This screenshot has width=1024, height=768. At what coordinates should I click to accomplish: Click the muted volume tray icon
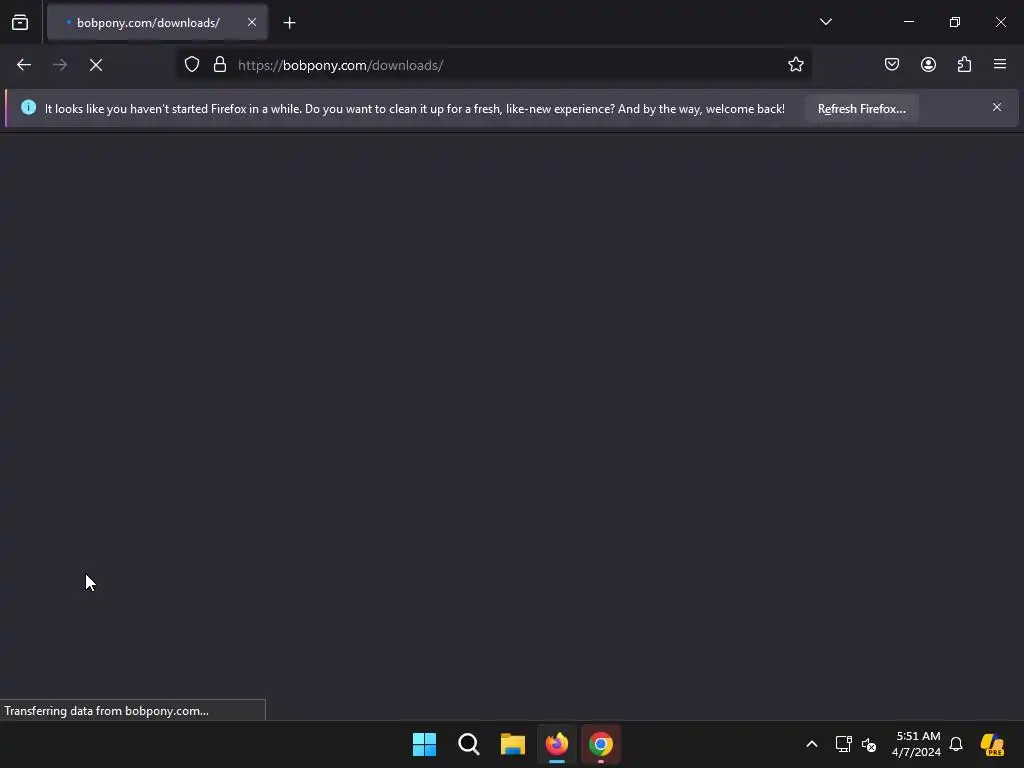[869, 744]
